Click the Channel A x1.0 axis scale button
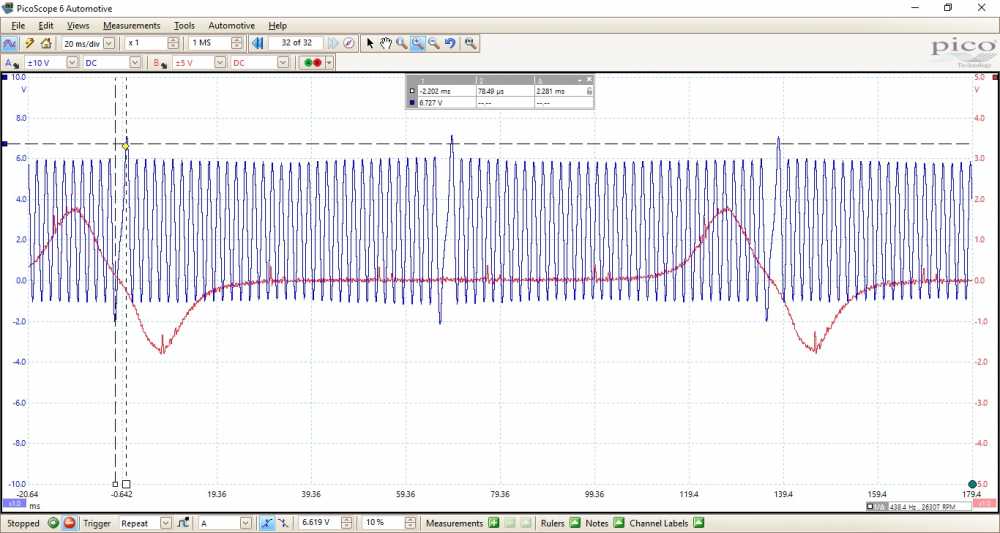 coord(14,504)
